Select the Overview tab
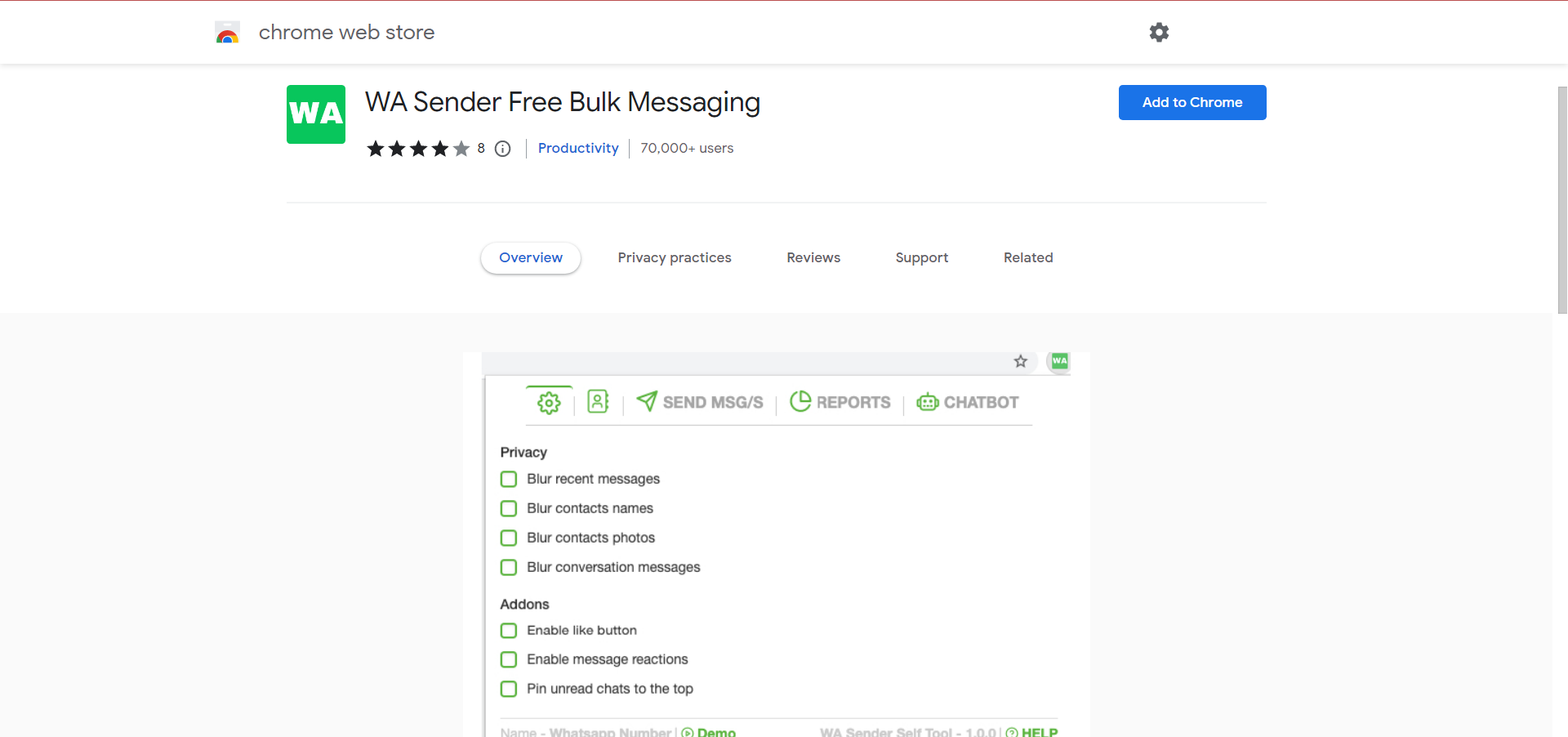This screenshot has height=737, width=1568. coord(531,257)
